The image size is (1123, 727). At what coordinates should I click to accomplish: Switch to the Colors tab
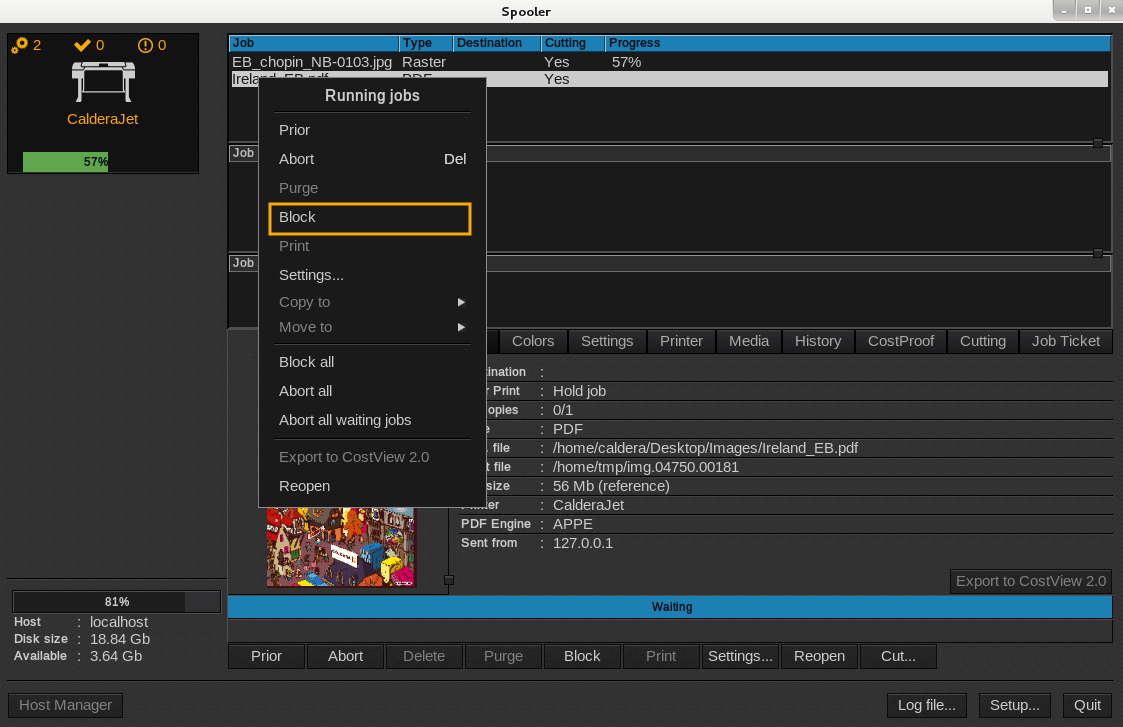(x=533, y=341)
